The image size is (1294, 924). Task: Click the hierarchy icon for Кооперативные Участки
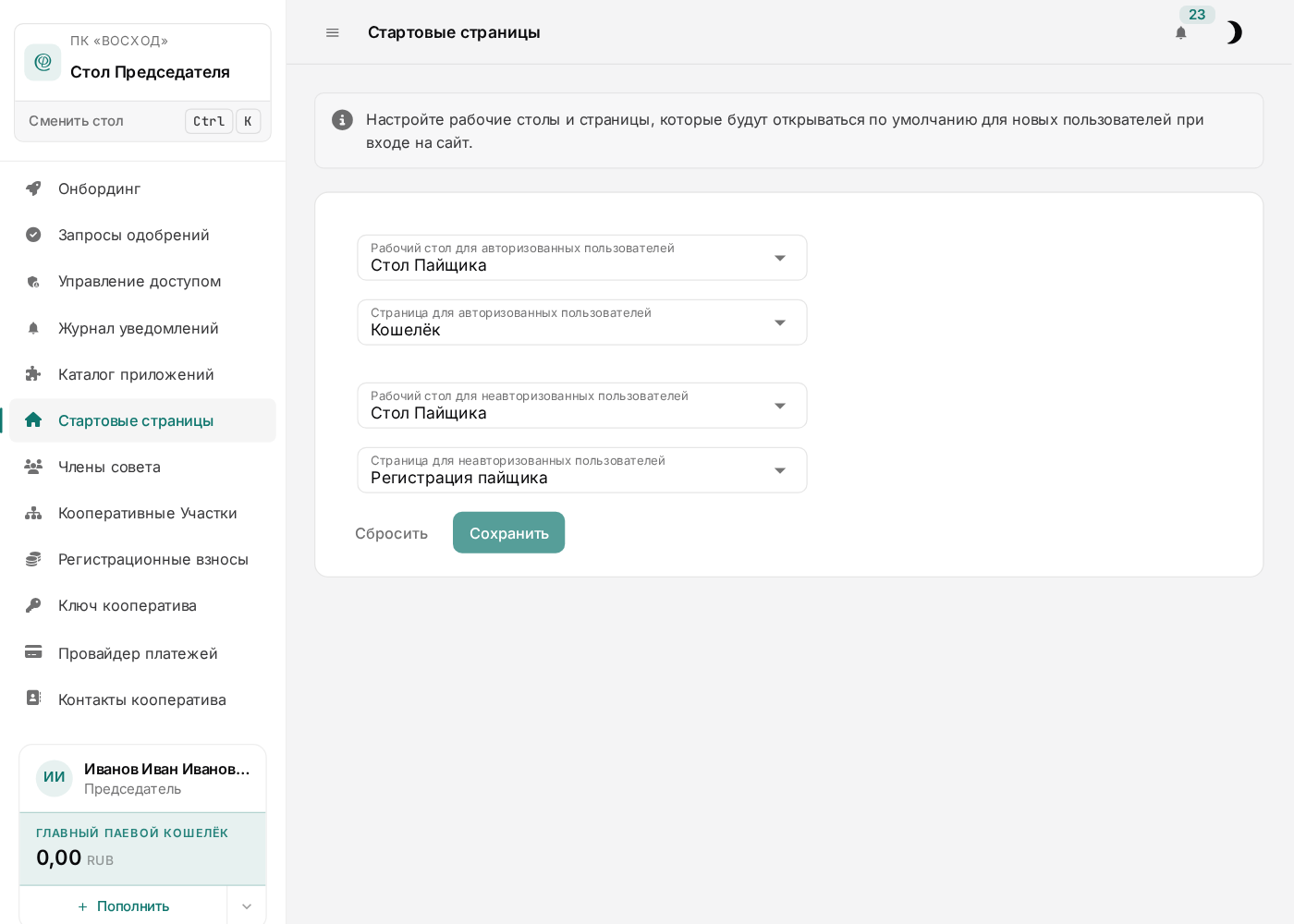[x=33, y=513]
